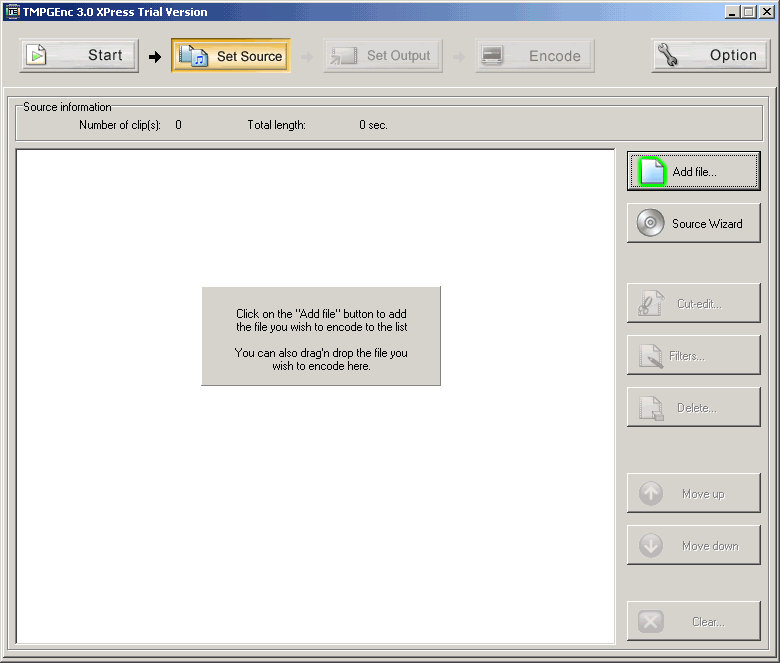
Task: Select the Set Source film icon
Action: [193, 56]
